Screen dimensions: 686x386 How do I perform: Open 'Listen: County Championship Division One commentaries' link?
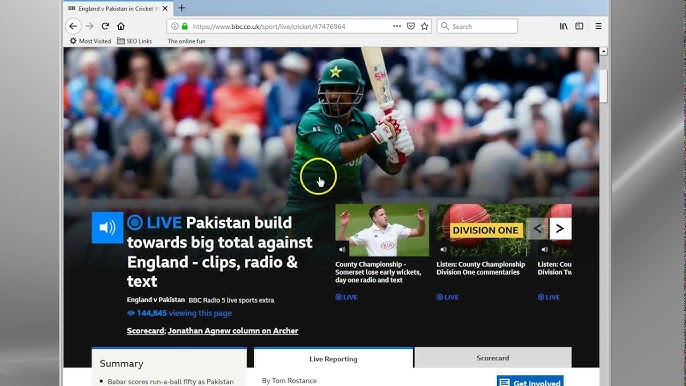(480, 268)
